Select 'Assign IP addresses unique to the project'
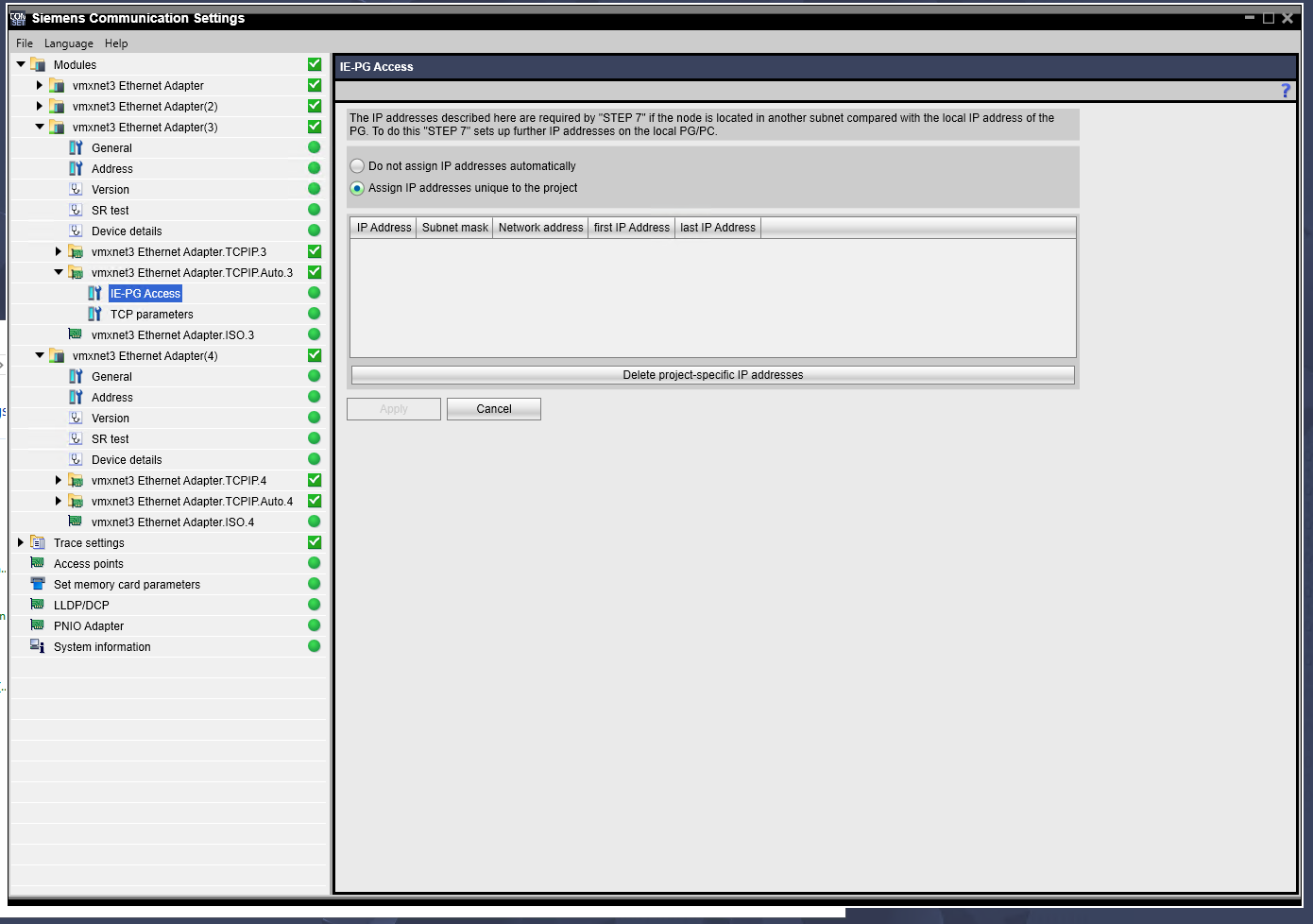1313x924 pixels. pyautogui.click(x=358, y=188)
